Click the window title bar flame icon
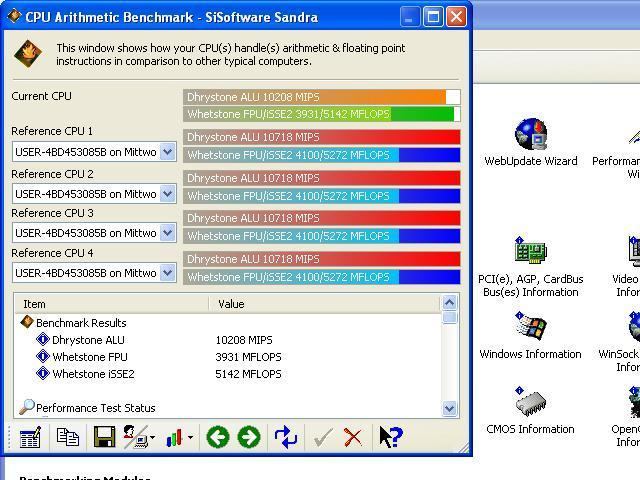 coord(14,16)
